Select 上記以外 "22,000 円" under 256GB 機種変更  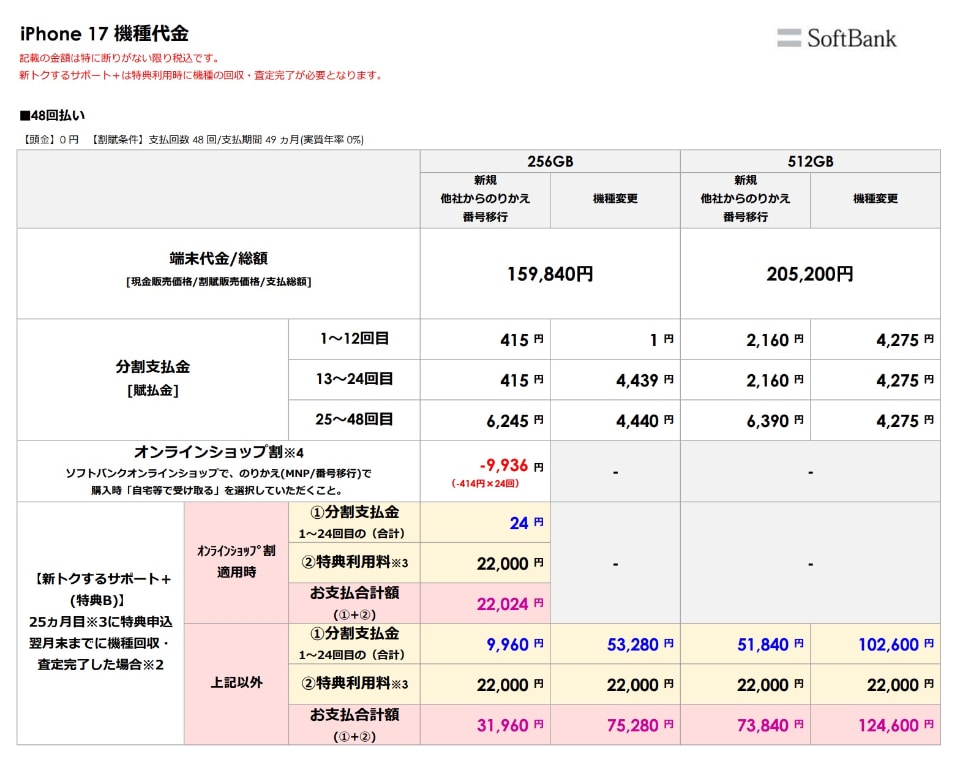(x=640, y=684)
